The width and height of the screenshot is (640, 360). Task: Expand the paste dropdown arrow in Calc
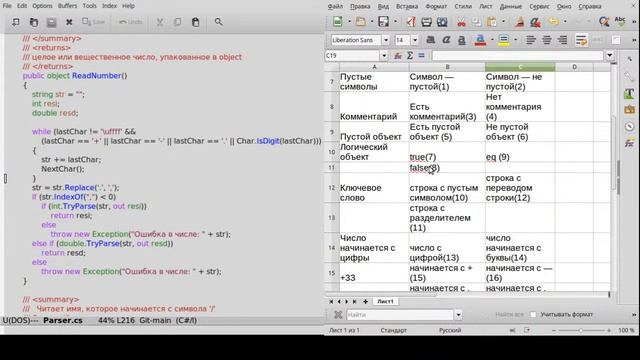pos(503,22)
